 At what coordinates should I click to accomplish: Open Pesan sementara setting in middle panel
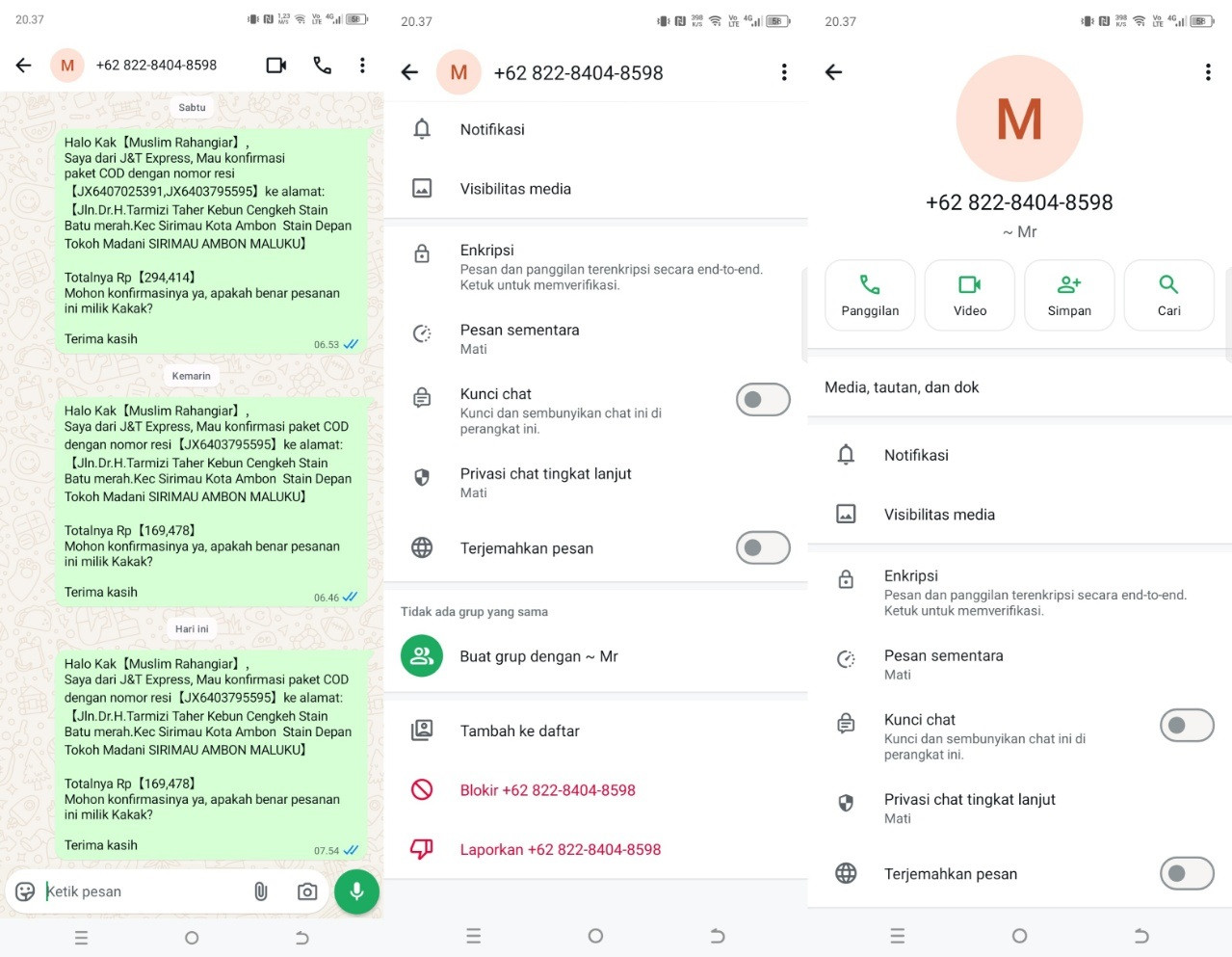(595, 338)
